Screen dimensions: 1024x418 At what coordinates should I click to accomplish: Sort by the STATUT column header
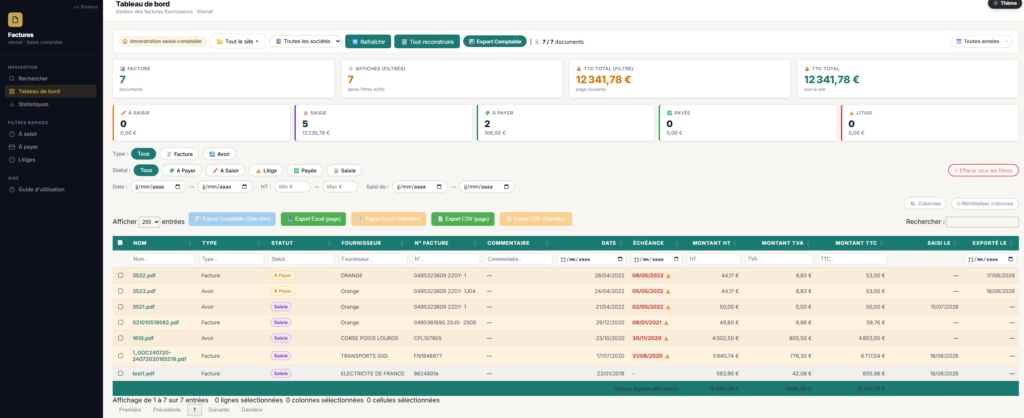[300, 243]
